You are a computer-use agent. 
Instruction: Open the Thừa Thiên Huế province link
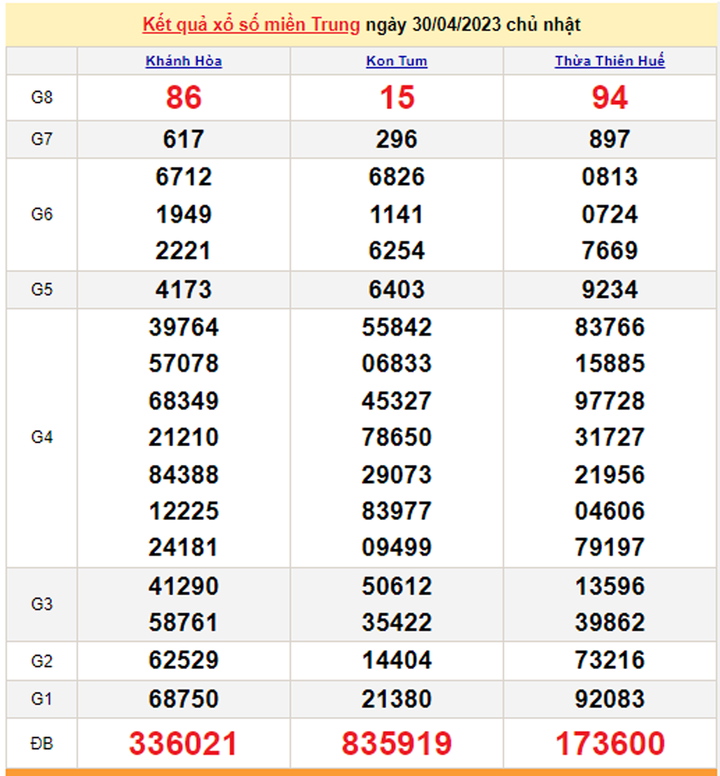click(x=610, y=61)
